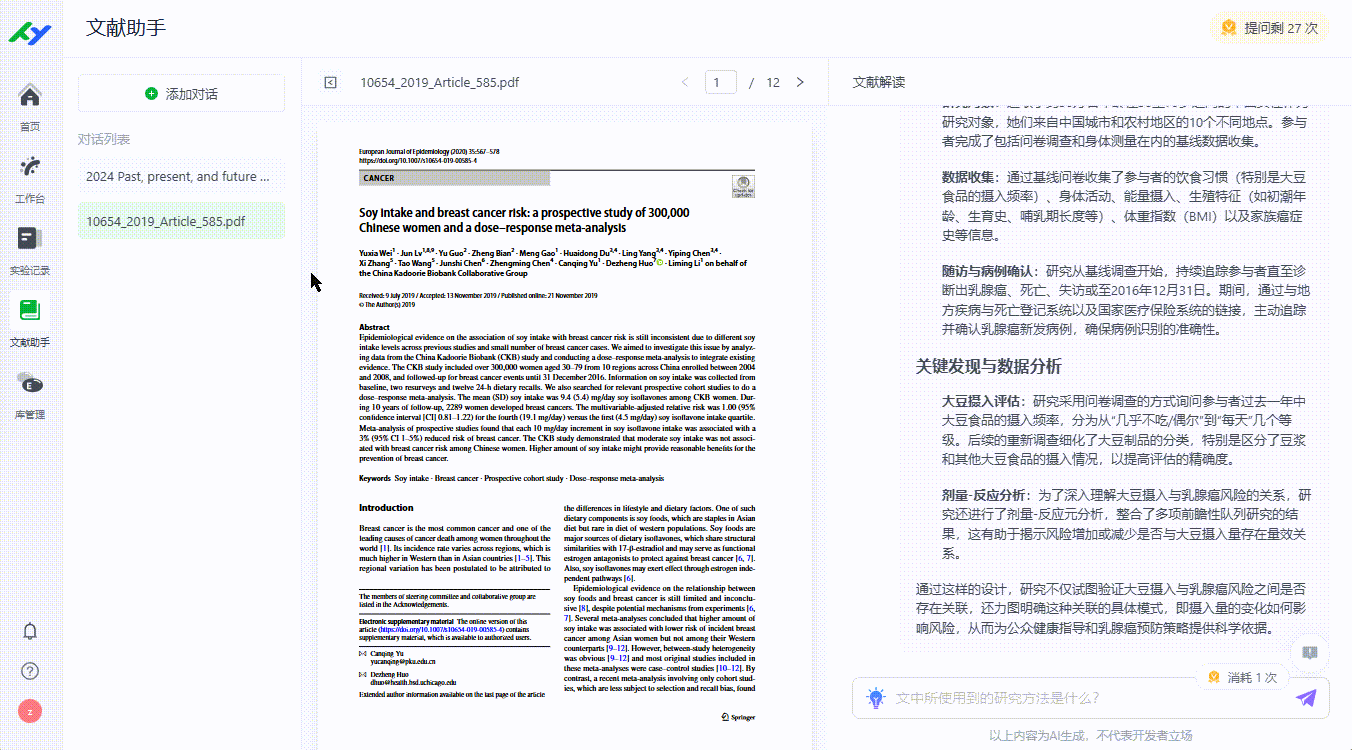Image resolution: width=1352 pixels, height=750 pixels.
Task: Click the lightbulb suggestion icon
Action: coord(876,698)
